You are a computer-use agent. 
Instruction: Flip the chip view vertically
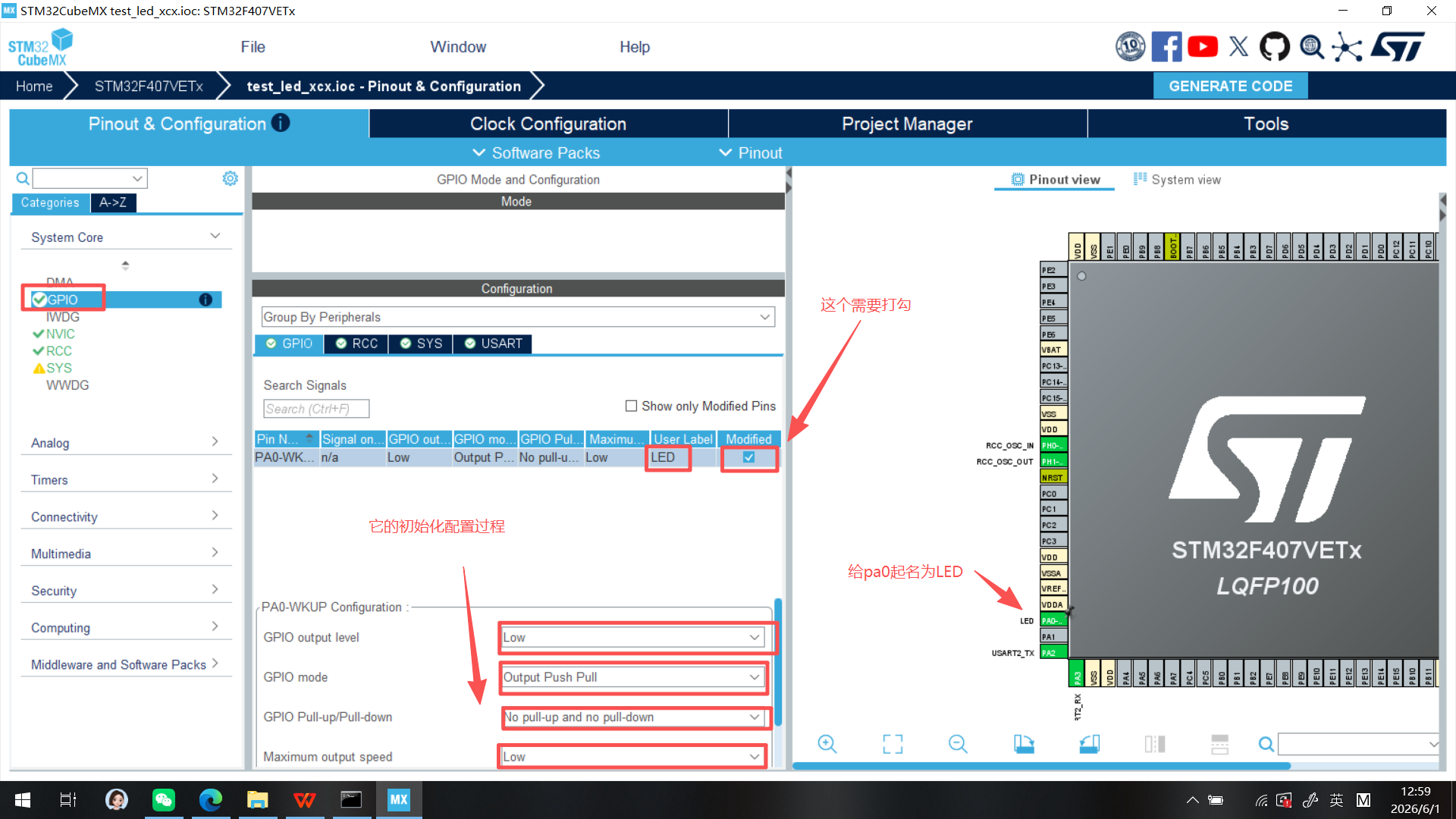tap(1220, 744)
